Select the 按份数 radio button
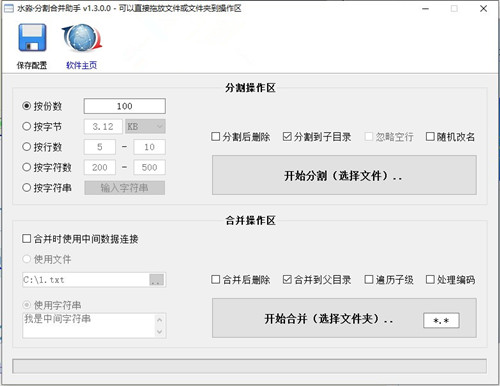Screen dimensions: 500x386 coord(26,106)
